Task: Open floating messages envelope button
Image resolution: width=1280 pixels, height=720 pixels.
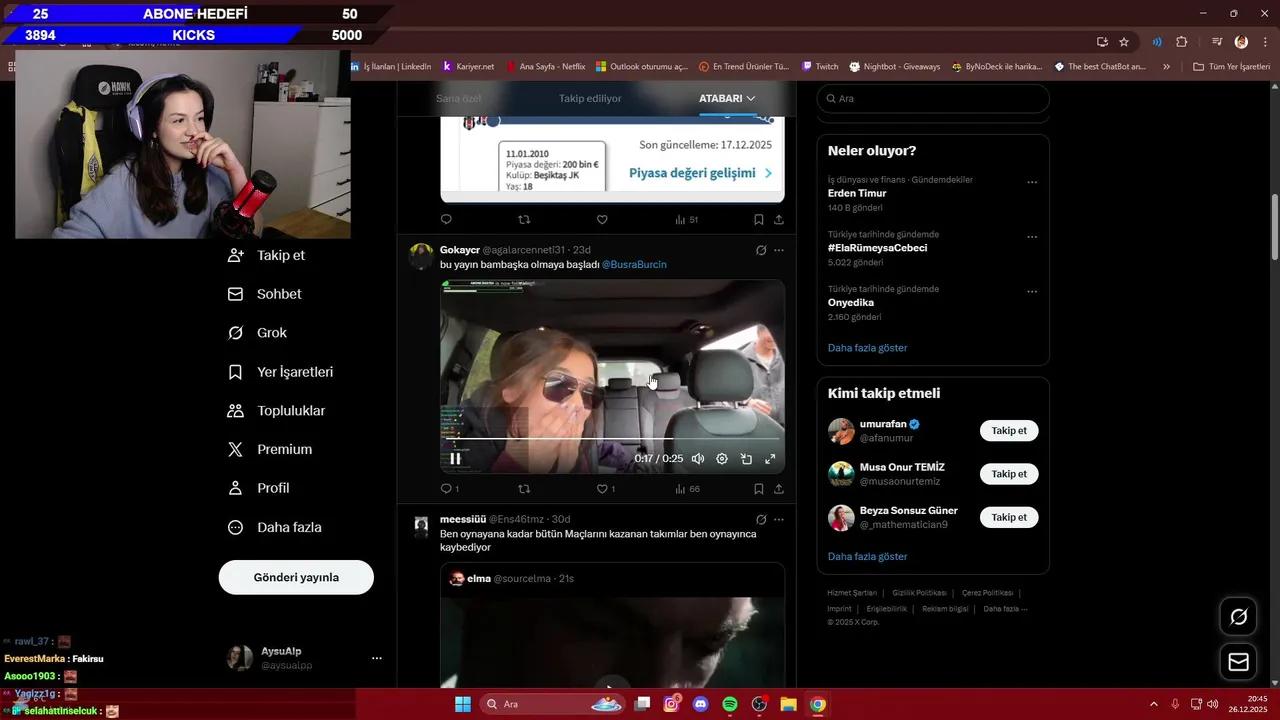Action: point(1238,662)
